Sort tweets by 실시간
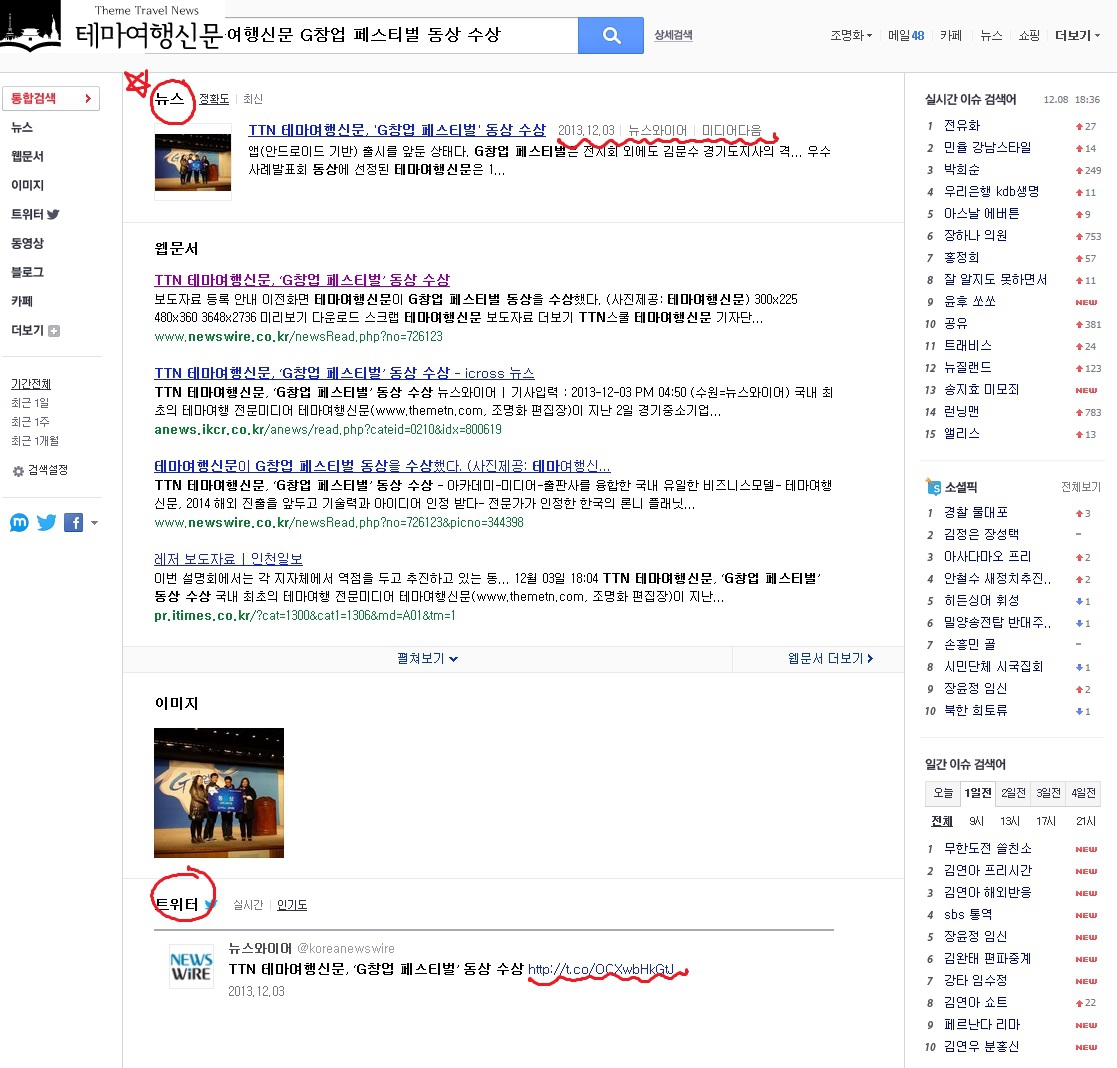Image resolution: width=1117 pixels, height=1068 pixels. pos(248,905)
